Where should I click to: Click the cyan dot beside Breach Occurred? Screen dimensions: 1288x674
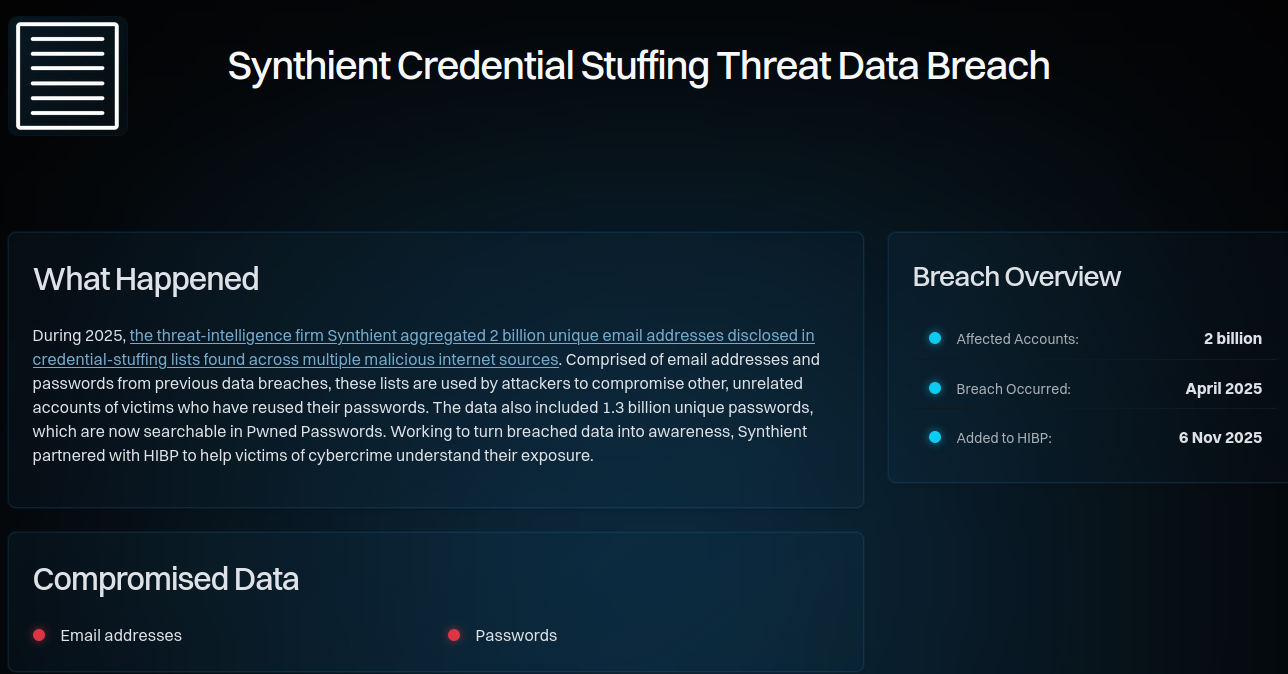point(935,388)
